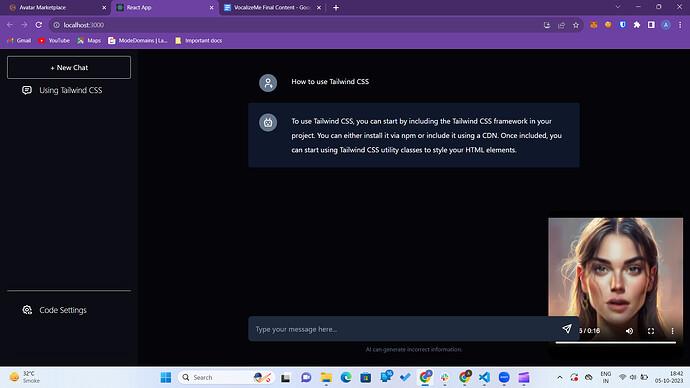Open avatar video in fullscreen
The height and width of the screenshot is (388, 690).
point(651,331)
